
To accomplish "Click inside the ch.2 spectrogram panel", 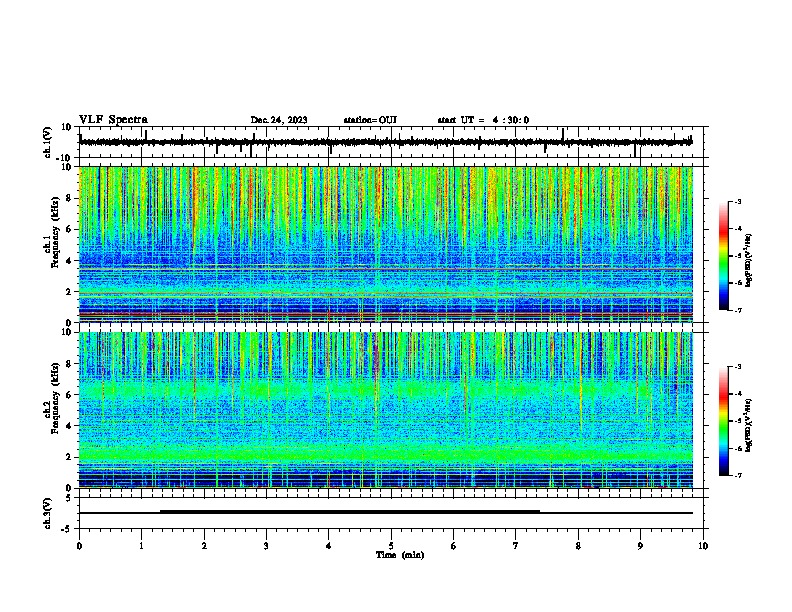I will [386, 410].
